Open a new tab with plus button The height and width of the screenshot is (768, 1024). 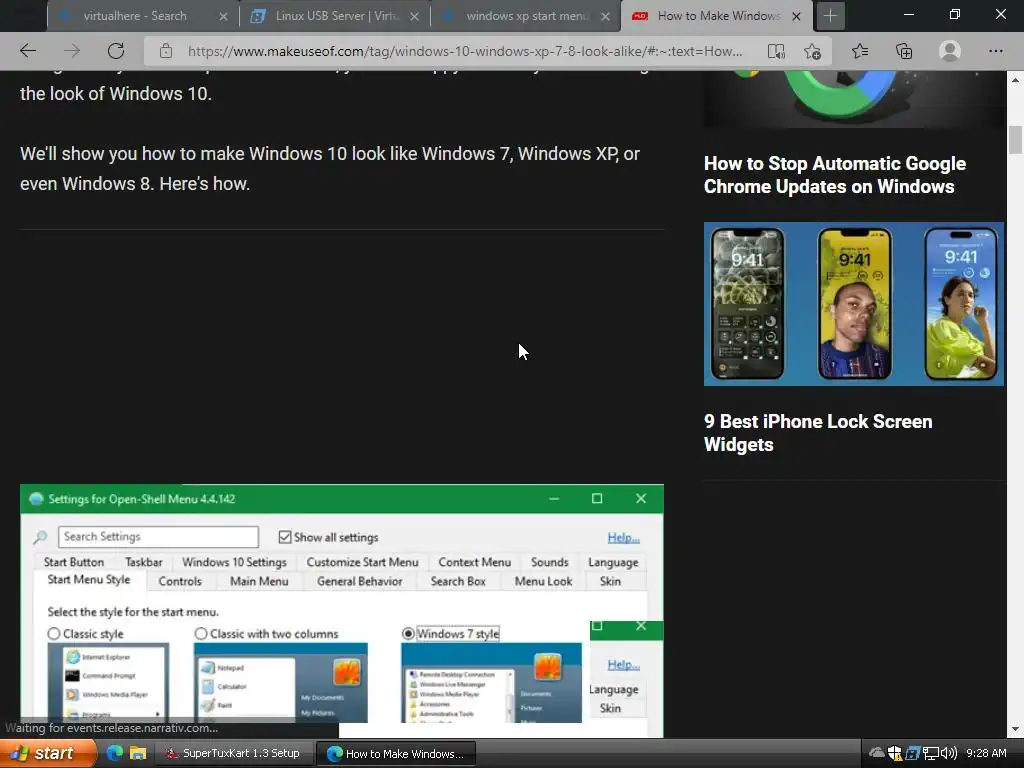(830, 16)
